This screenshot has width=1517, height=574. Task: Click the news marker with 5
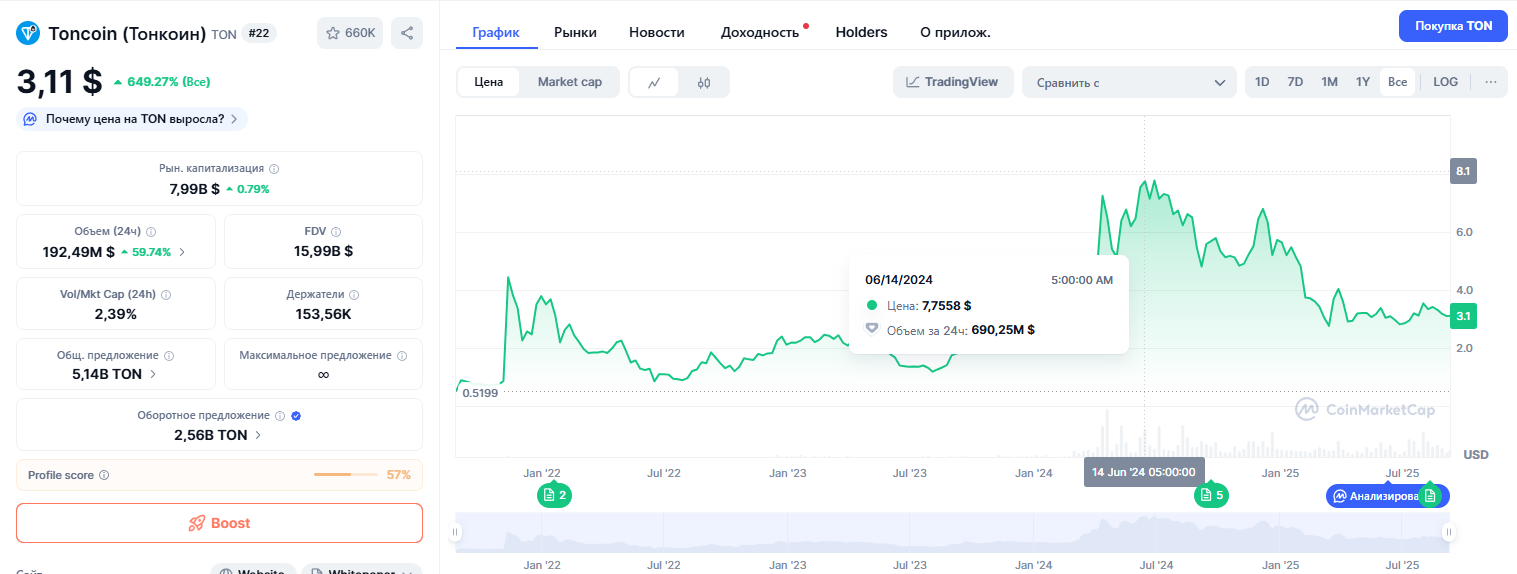pos(1211,495)
